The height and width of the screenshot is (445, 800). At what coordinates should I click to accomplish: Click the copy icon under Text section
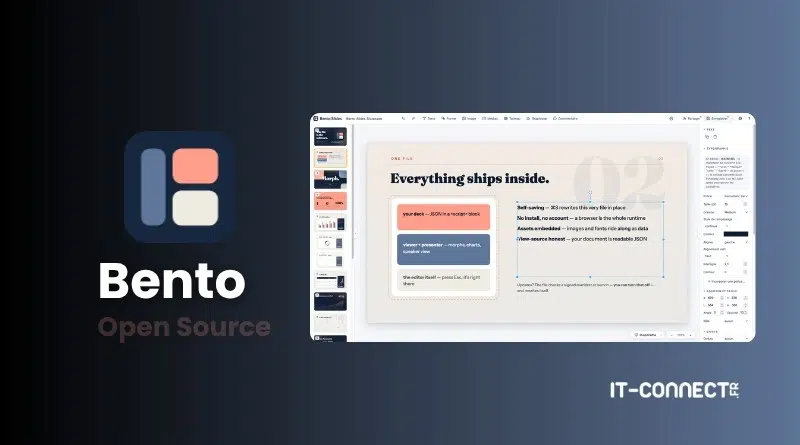707,137
